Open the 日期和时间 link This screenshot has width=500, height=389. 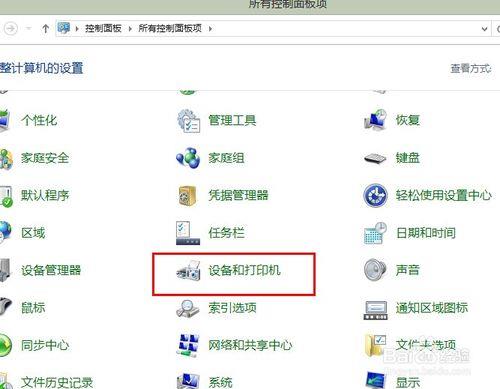pyautogui.click(x=426, y=233)
